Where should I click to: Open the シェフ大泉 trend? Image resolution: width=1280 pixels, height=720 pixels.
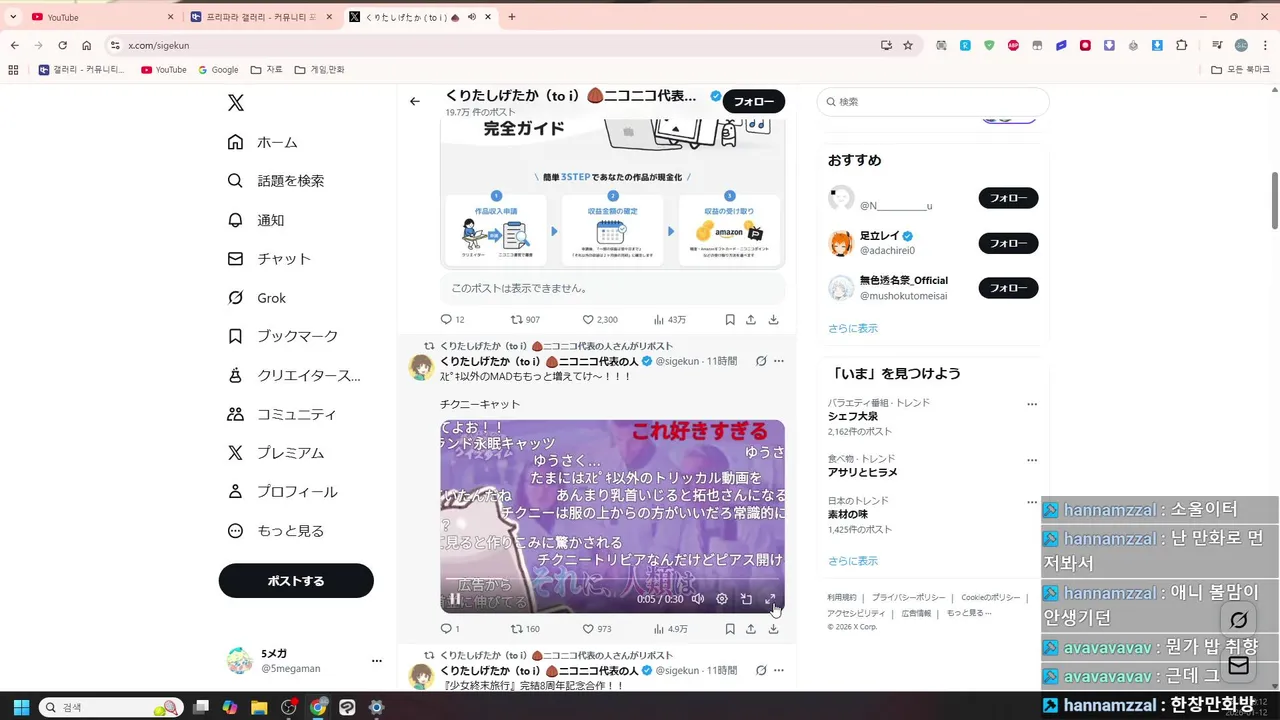click(x=852, y=416)
